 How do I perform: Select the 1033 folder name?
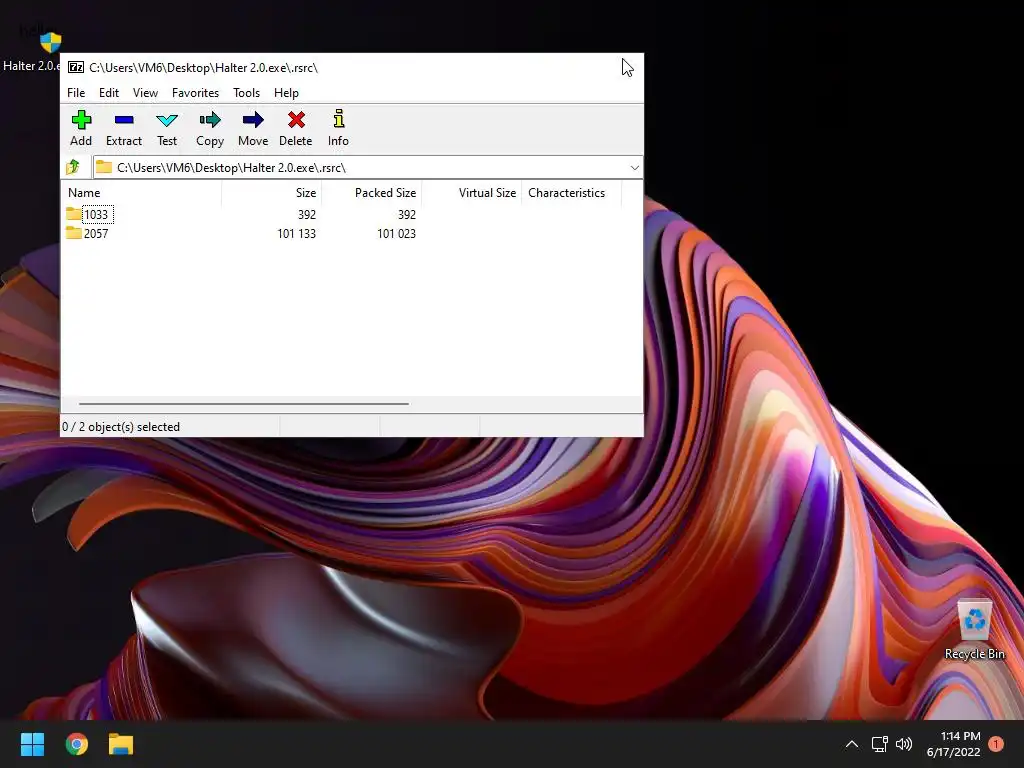(x=96, y=214)
